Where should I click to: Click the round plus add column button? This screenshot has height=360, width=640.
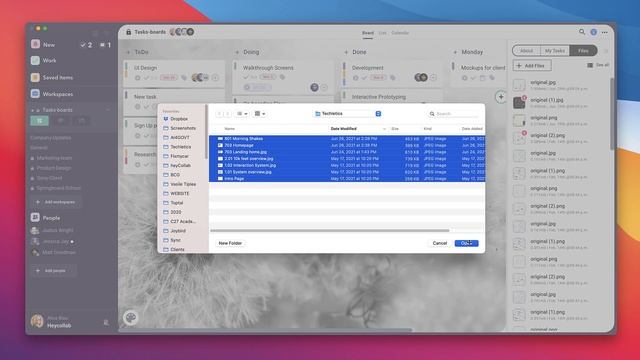500,97
